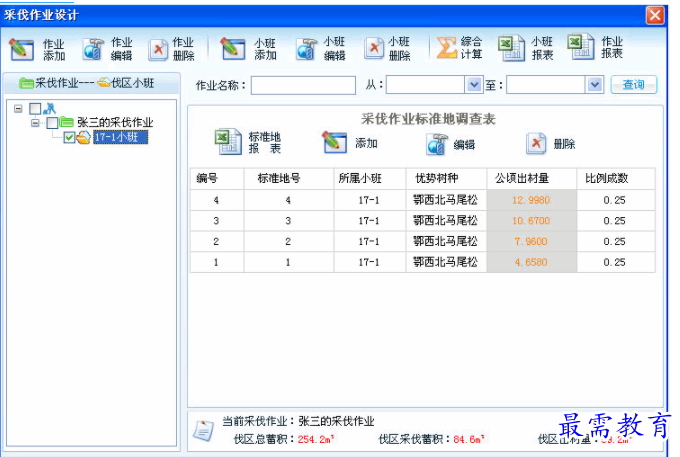Click the 当前采伐作业 status text
Screen dimensions: 680x457
click(x=298, y=421)
